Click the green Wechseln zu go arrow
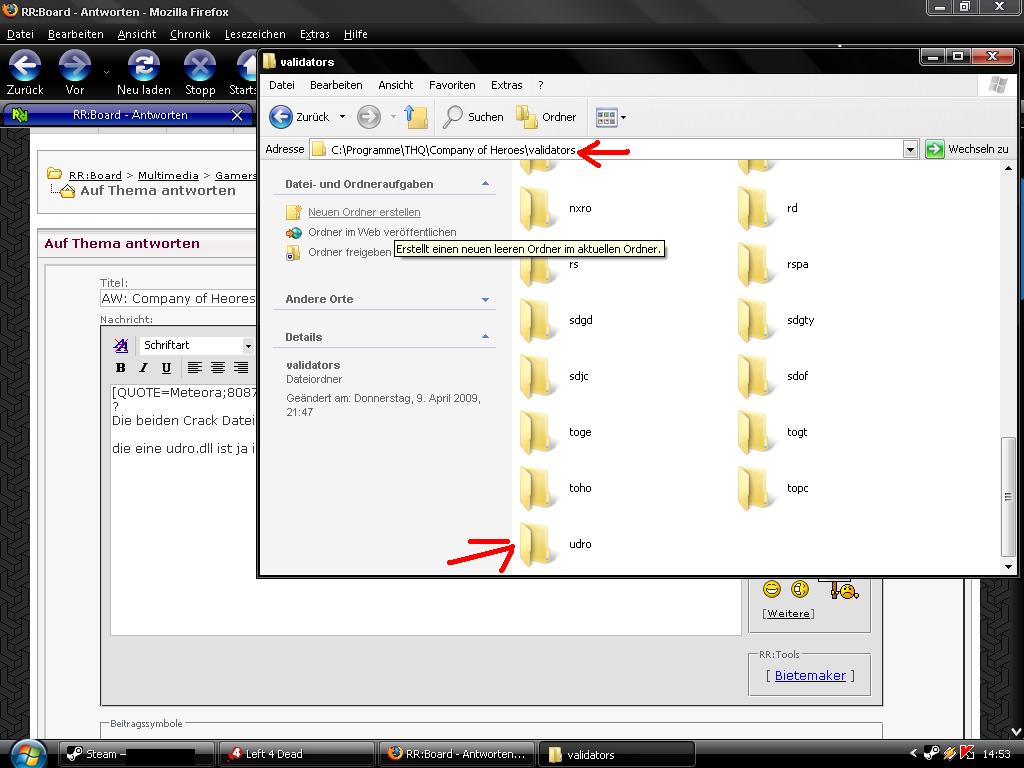Viewport: 1024px width, 768px height. pos(935,150)
